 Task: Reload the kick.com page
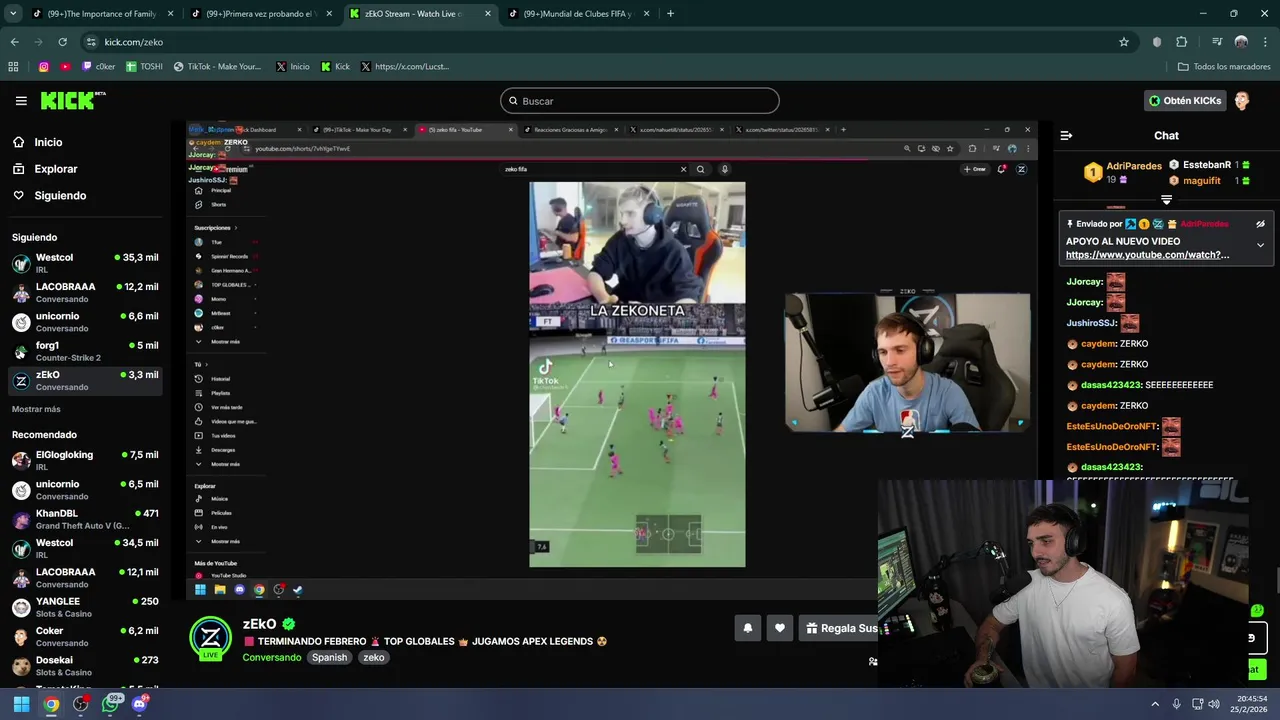pos(62,42)
